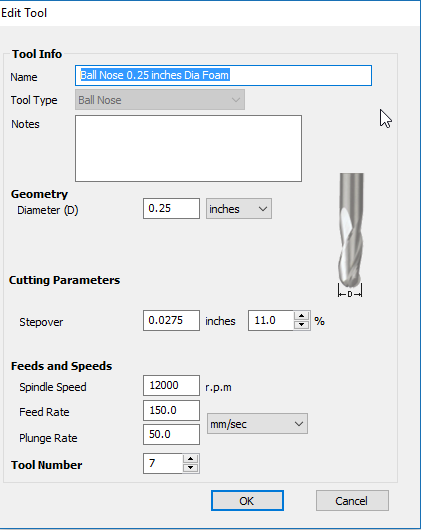
Task: Open the inches unit dropdown
Action: 239,209
